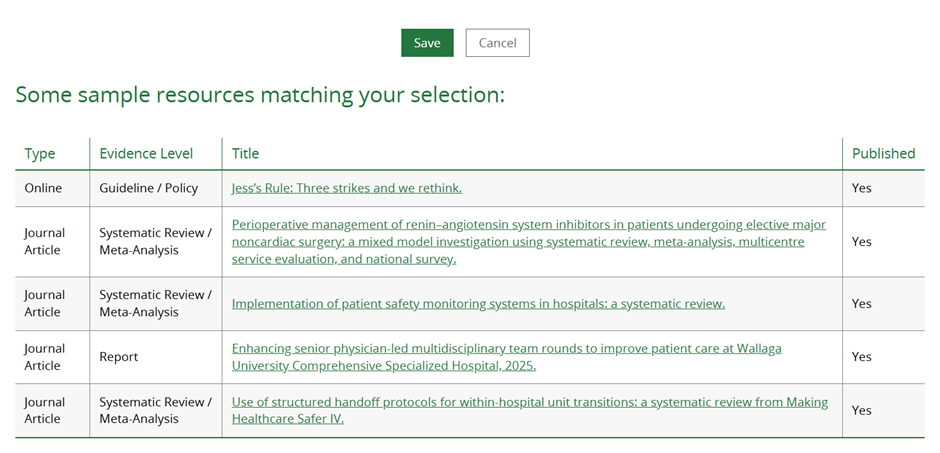Open the patient safety monitoring systems review link
Viewport: 940px width, 453px height.
(x=478, y=304)
